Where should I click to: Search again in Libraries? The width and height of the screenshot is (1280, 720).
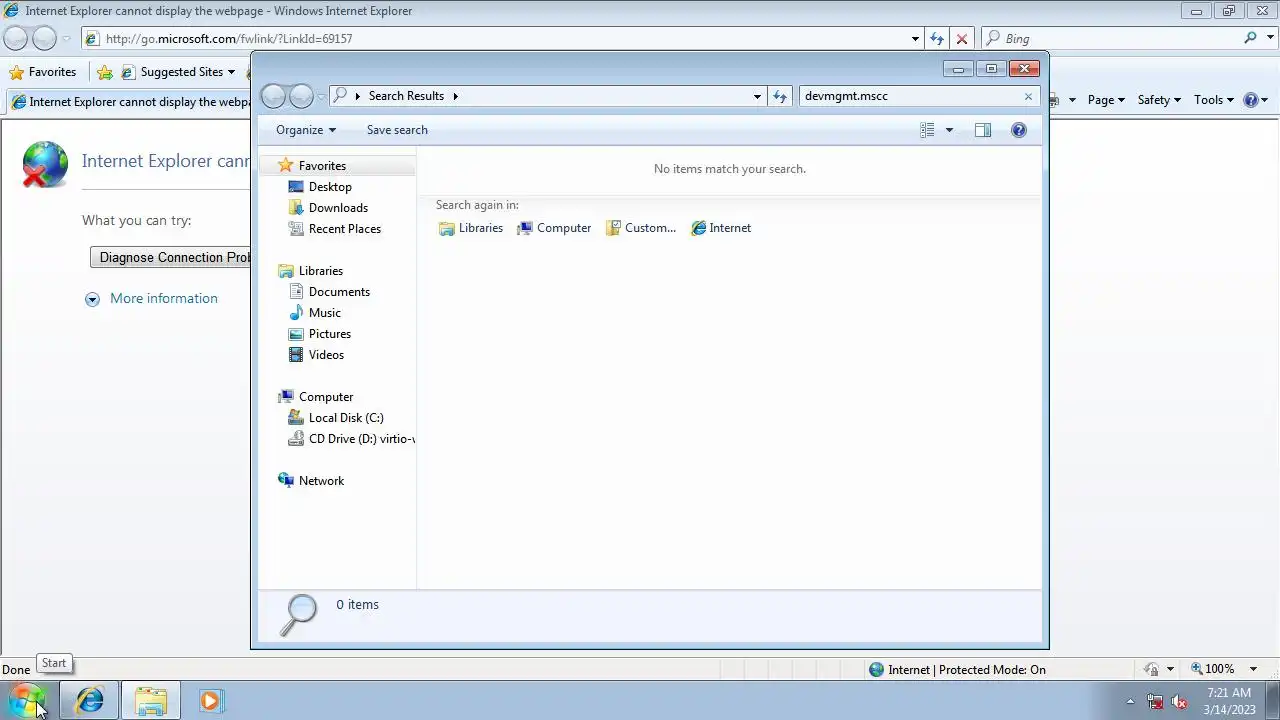pos(471,228)
